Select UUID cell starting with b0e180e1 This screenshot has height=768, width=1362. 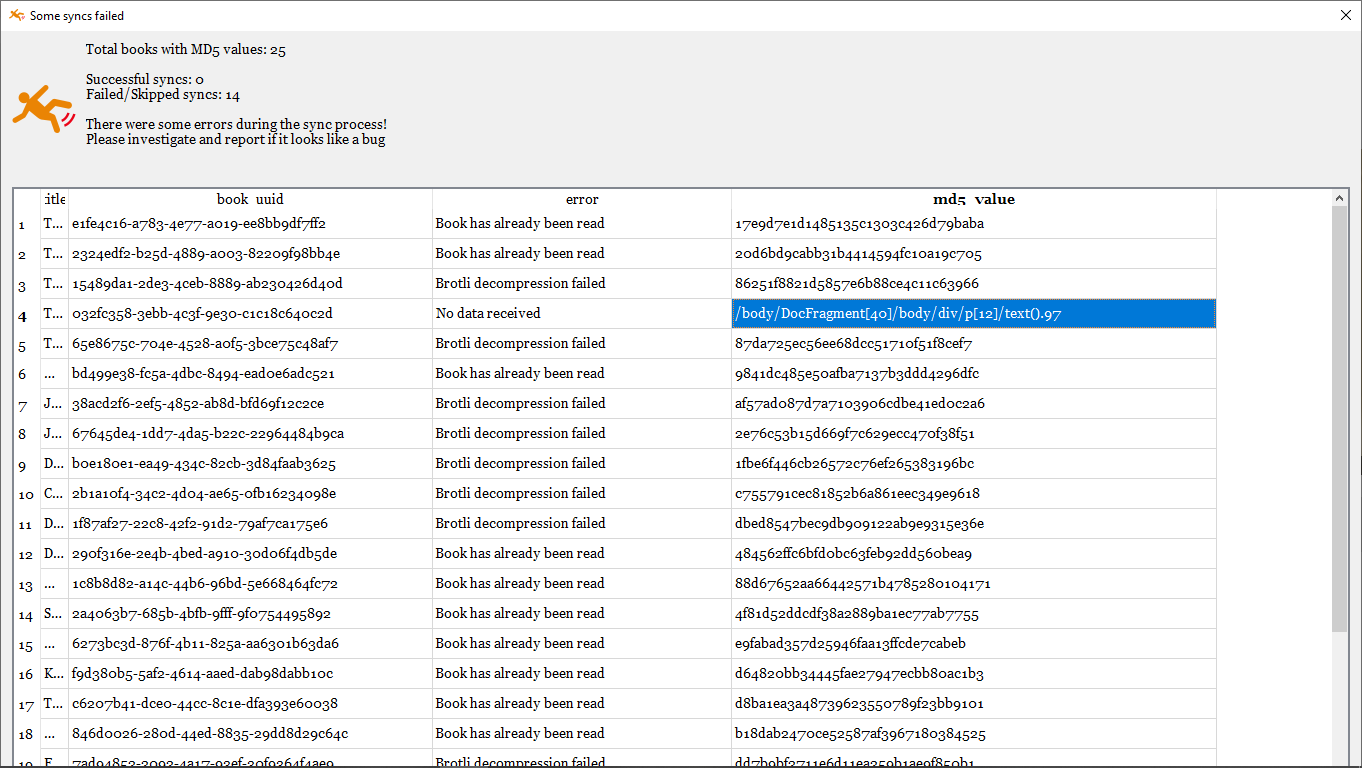click(250, 464)
